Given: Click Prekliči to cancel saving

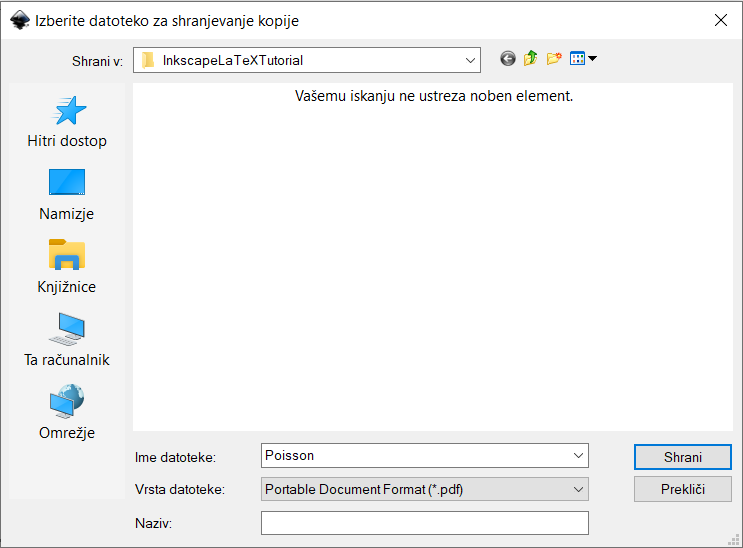Looking at the screenshot, I should click(683, 489).
